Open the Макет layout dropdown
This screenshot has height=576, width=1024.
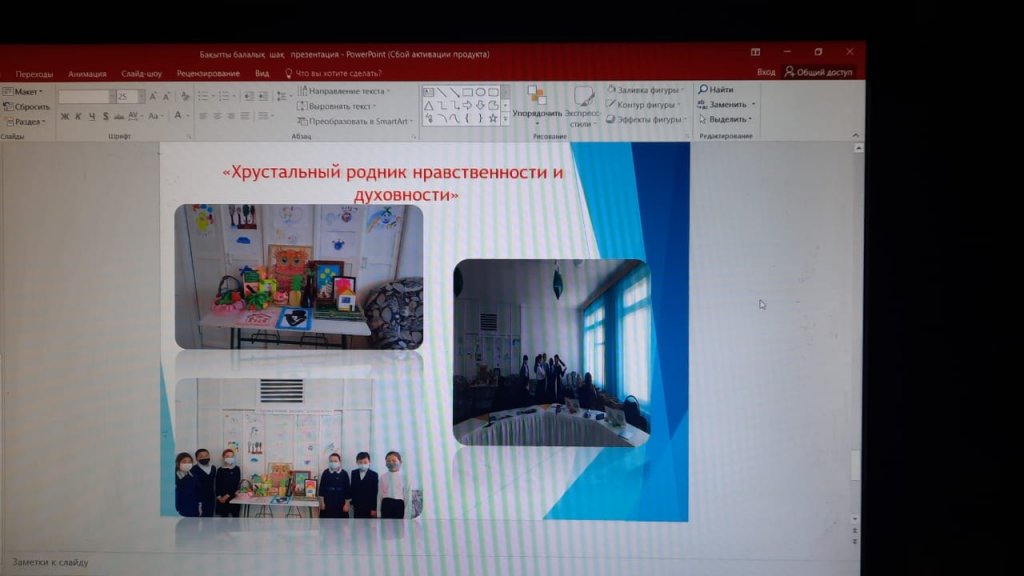[x=23, y=91]
